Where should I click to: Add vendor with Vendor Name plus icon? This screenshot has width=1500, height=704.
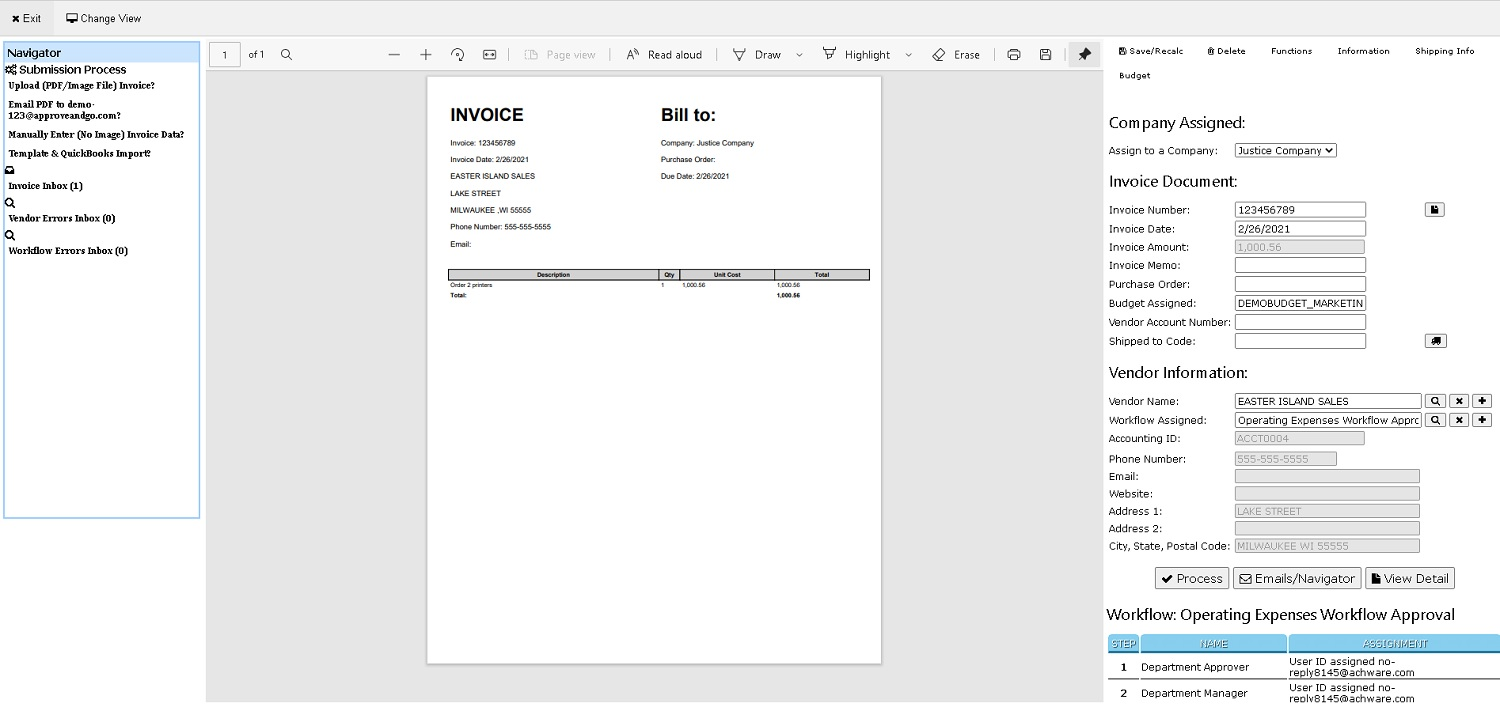1482,401
